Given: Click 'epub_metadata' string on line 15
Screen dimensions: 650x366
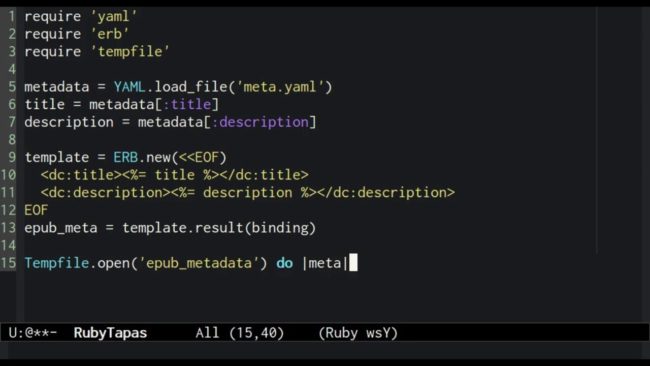Looking at the screenshot, I should coord(199,263).
